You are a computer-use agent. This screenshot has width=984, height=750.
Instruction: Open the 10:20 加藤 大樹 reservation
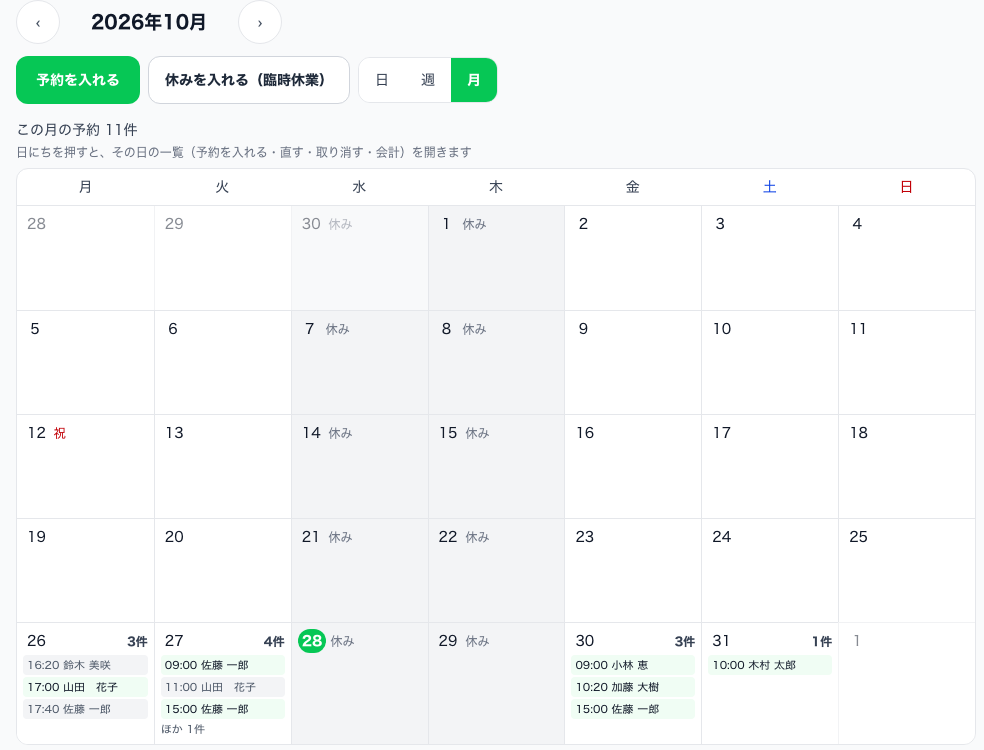point(633,687)
